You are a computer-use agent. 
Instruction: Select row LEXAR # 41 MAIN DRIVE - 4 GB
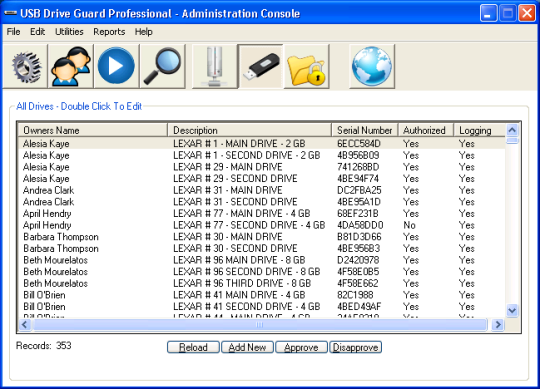click(261, 295)
